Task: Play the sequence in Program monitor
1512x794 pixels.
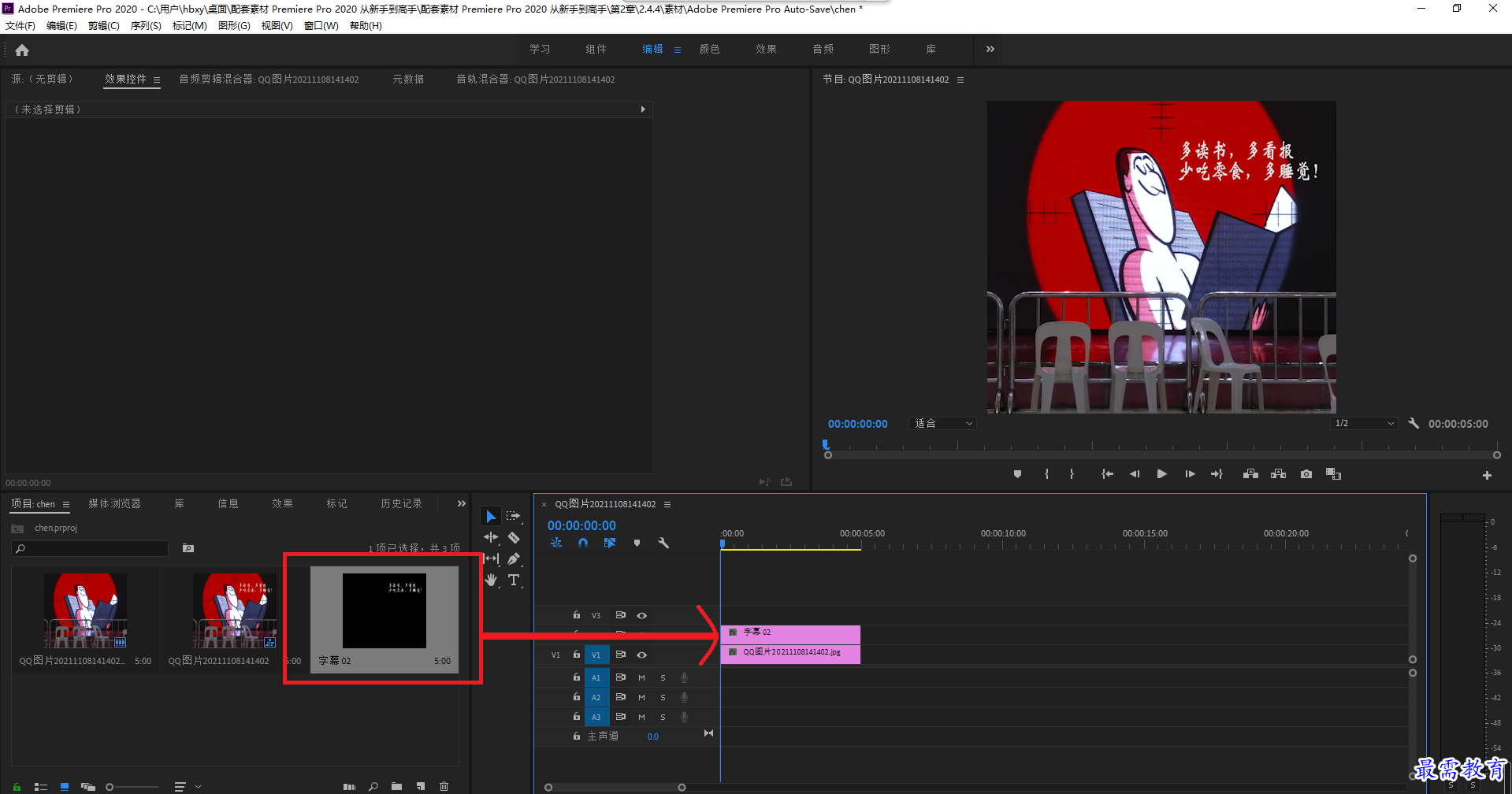Action: click(x=1161, y=474)
